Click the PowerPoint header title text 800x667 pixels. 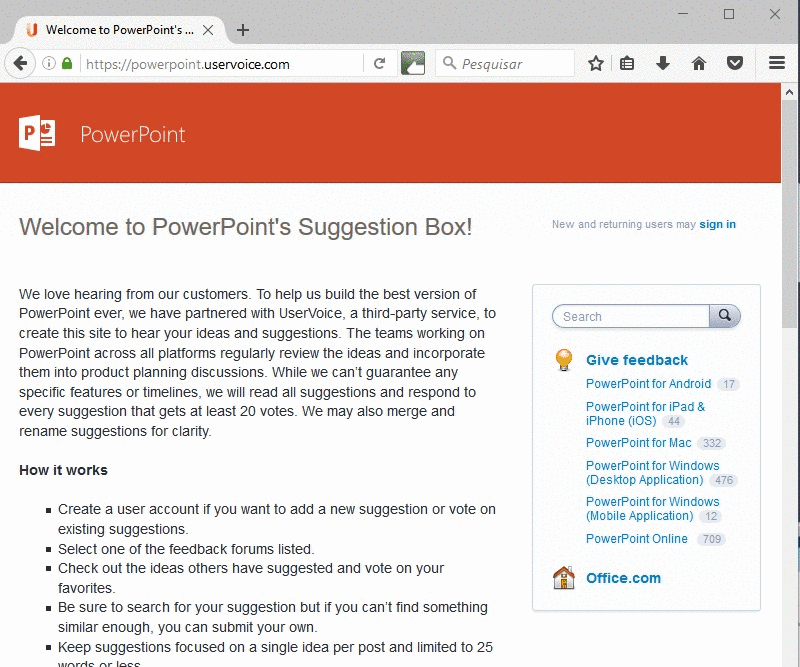133,134
